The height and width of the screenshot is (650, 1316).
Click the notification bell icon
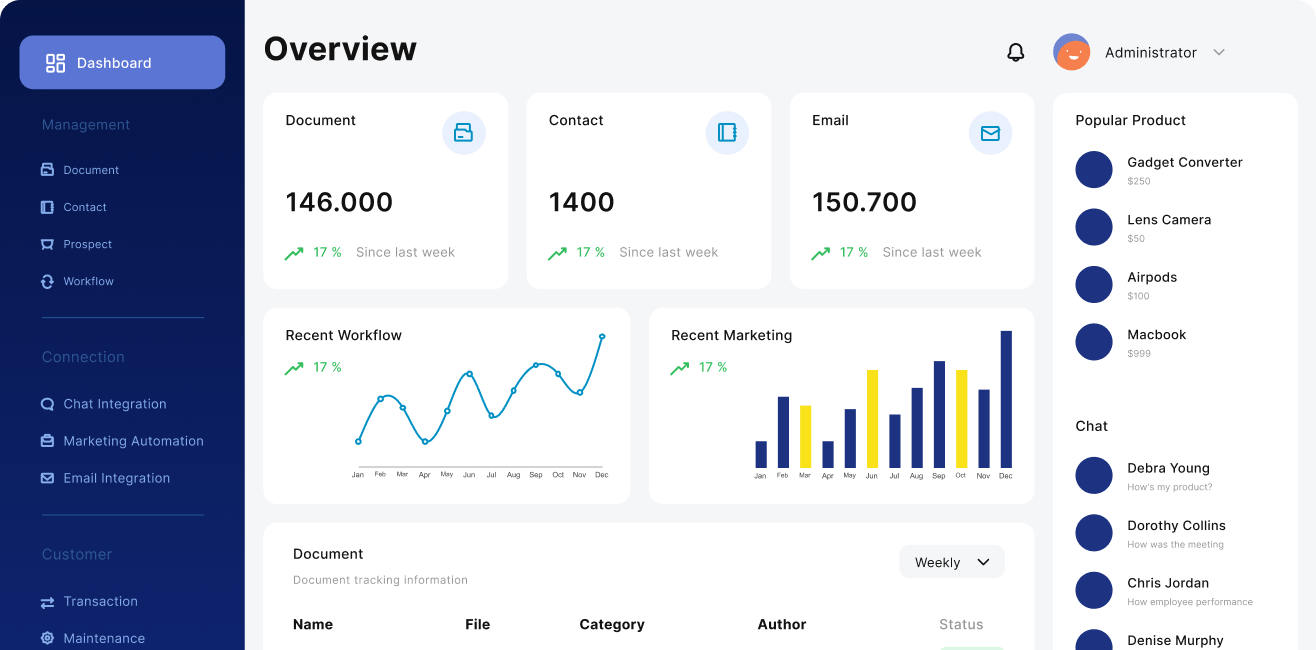coord(1015,52)
